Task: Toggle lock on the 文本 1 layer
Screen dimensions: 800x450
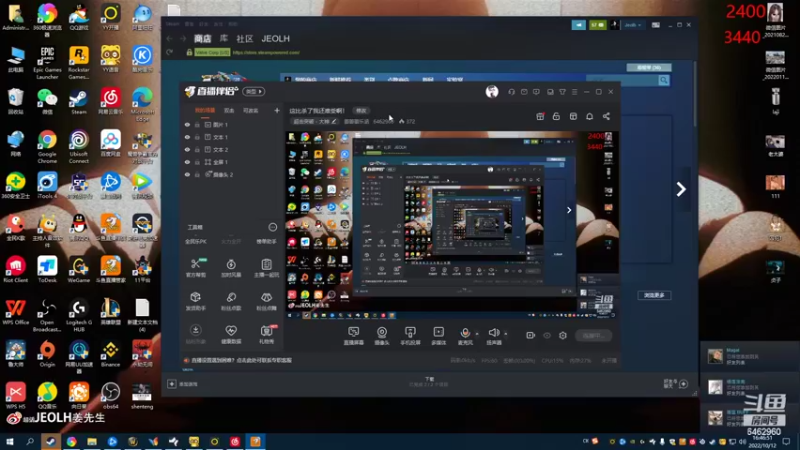Action: pyautogui.click(x=197, y=137)
